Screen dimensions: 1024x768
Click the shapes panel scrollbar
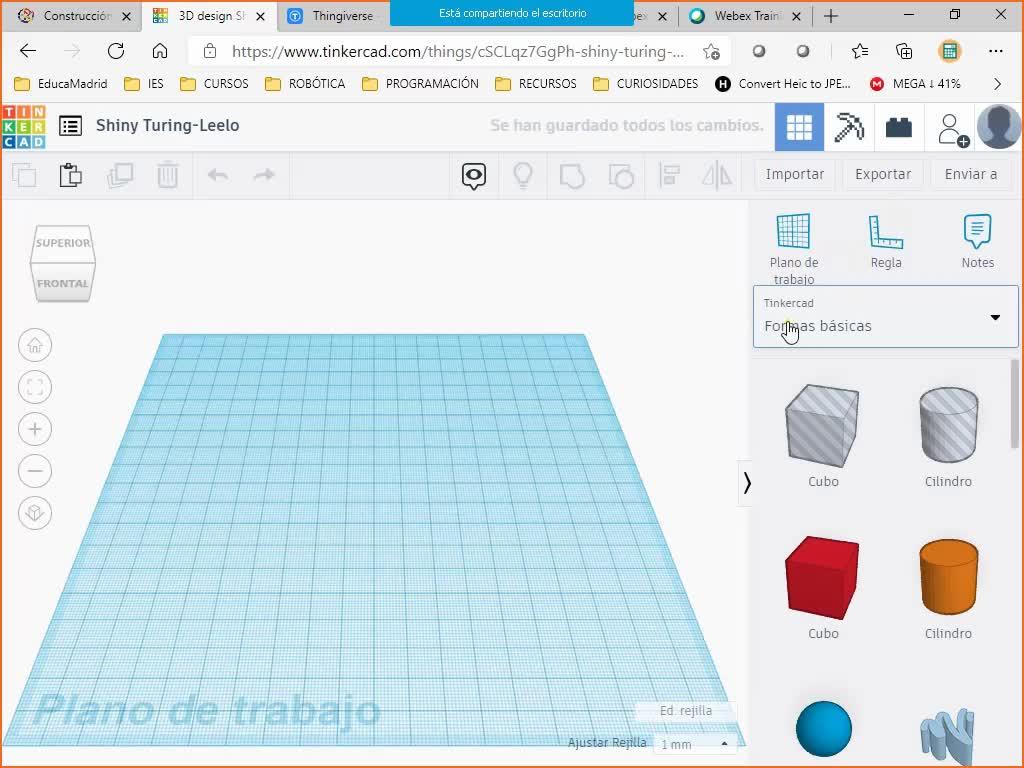coord(1014,404)
